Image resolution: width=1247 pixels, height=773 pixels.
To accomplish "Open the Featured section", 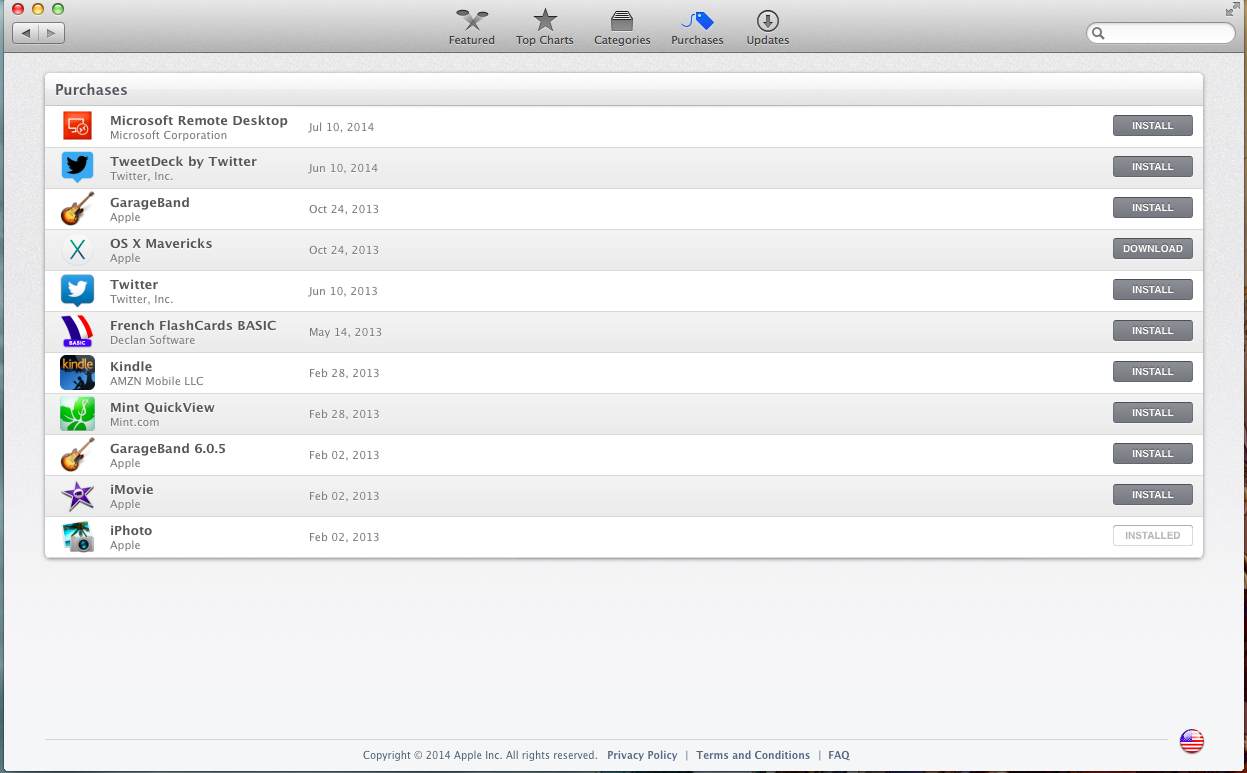I will (471, 27).
